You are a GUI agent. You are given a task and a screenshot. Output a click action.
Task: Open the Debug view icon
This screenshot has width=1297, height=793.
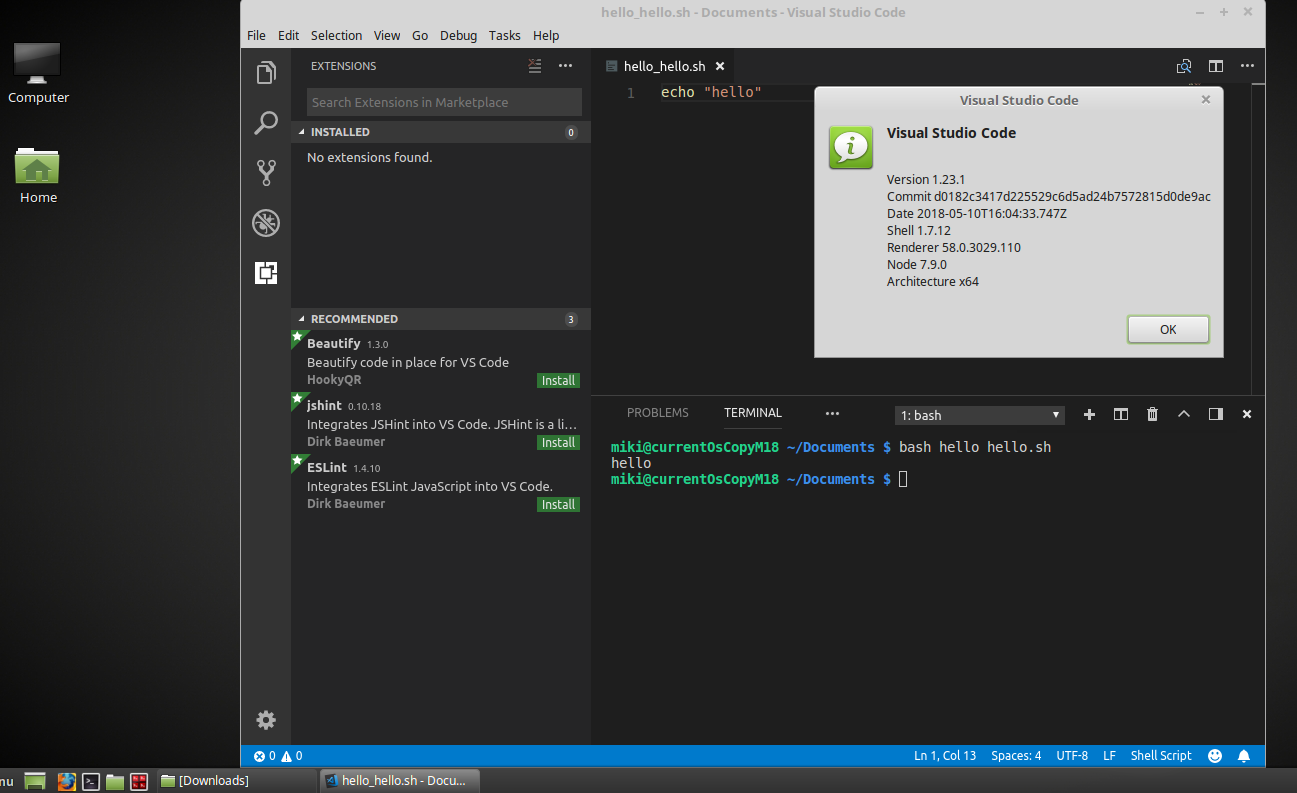(x=266, y=222)
